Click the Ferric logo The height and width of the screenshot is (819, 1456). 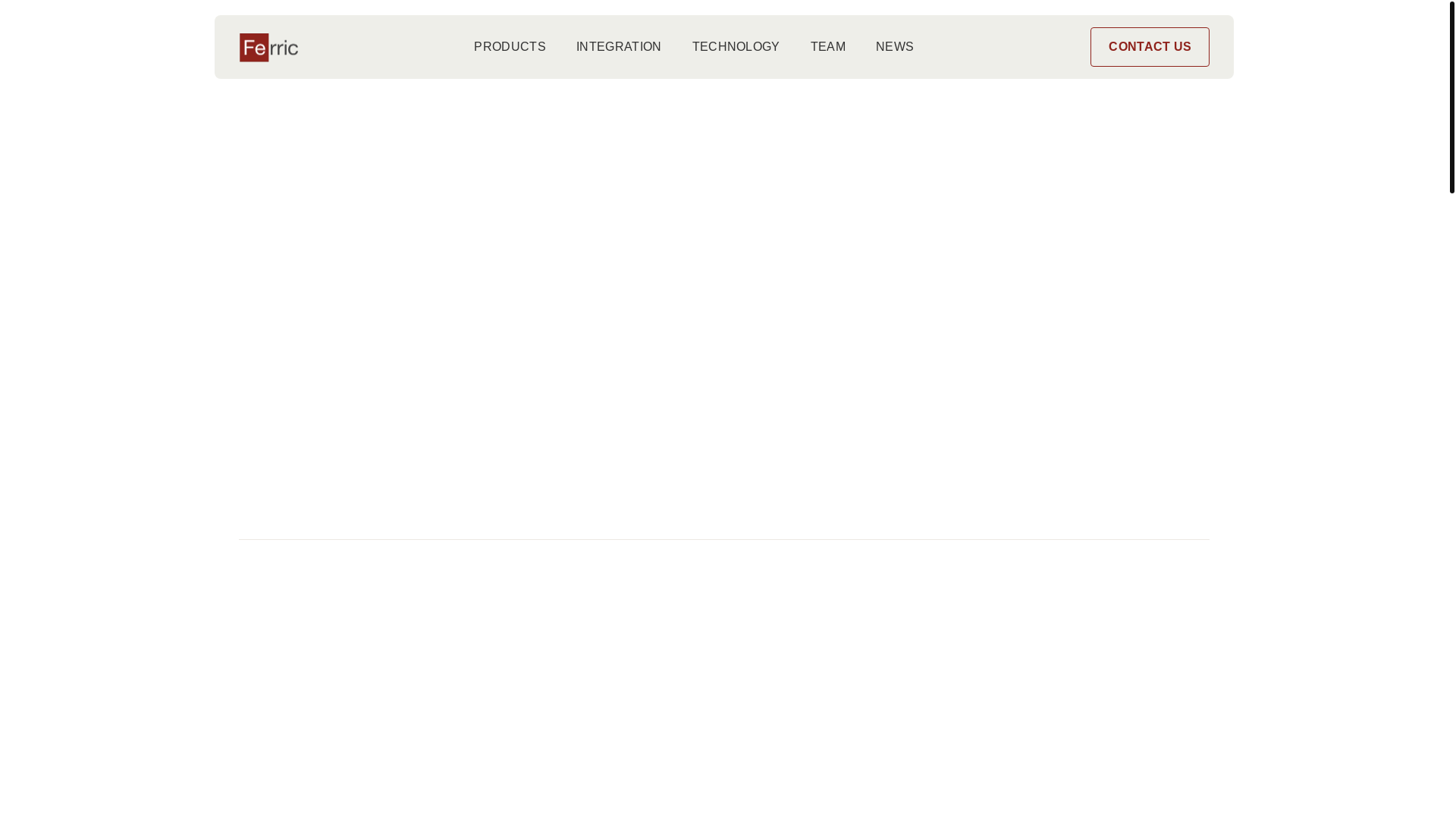tap(268, 47)
